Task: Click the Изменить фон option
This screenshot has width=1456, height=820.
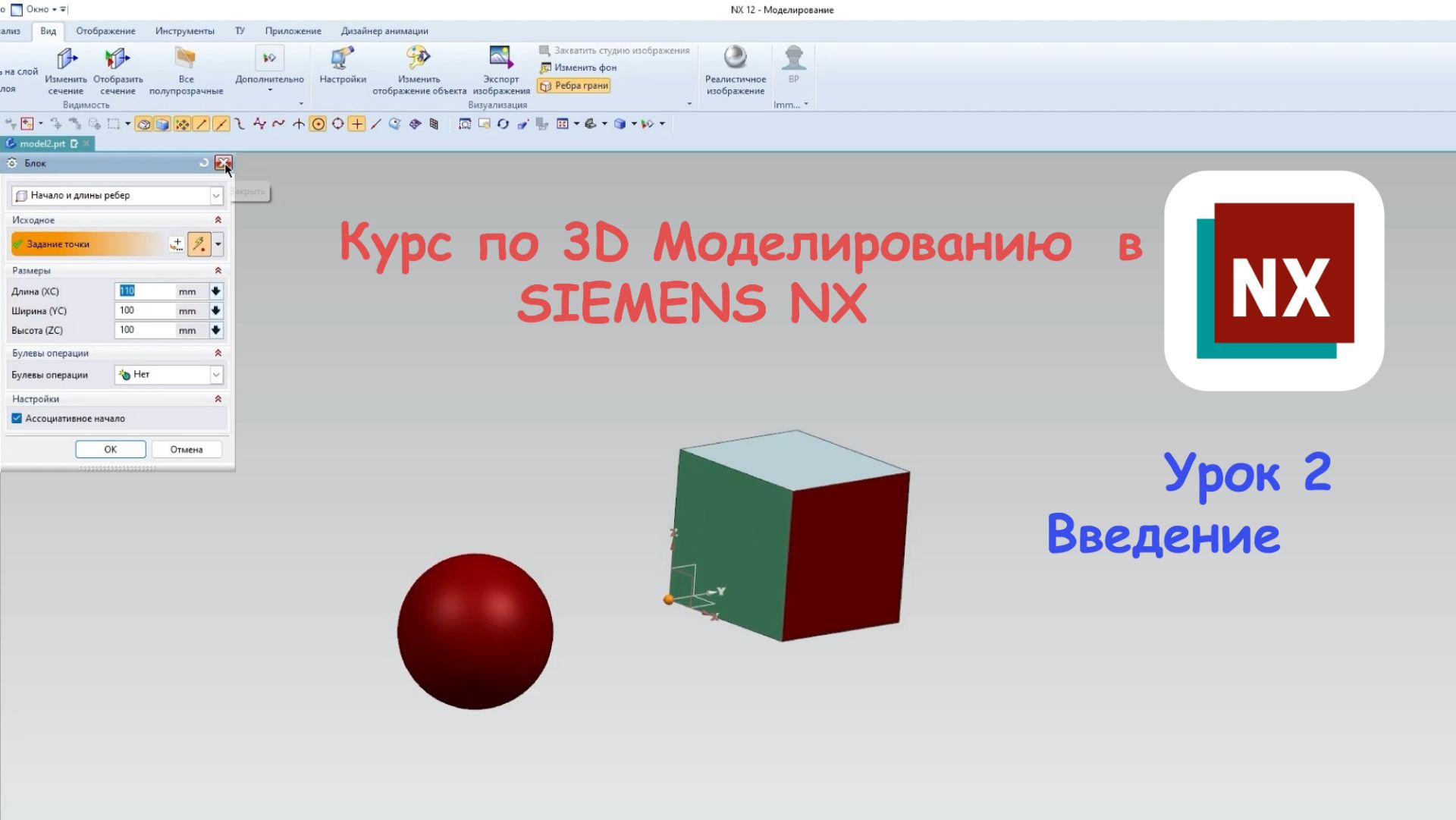Action: coord(578,68)
